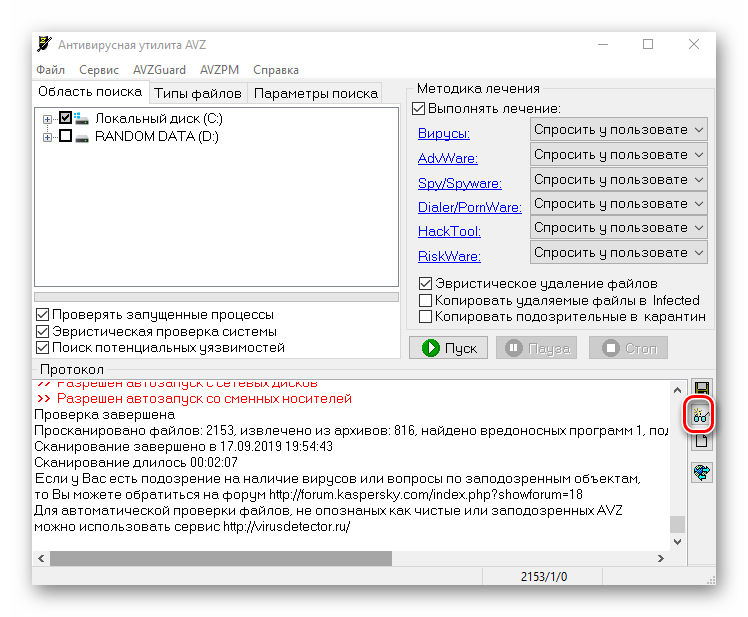Screen dimensions: 748x617
Task: Open the Spy/Spyware action dropdown
Action: pos(618,179)
